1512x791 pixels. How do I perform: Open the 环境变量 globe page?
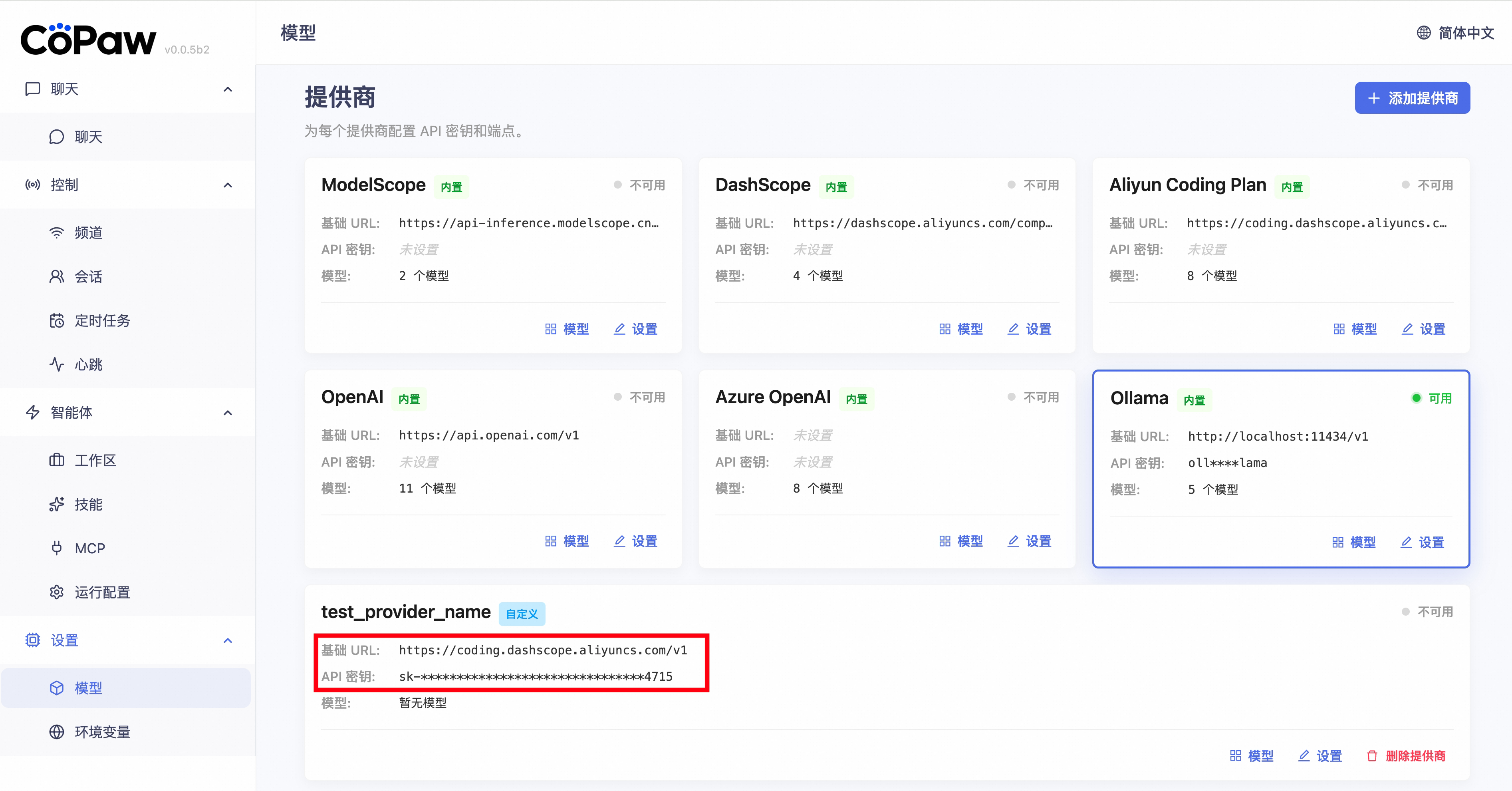click(101, 732)
